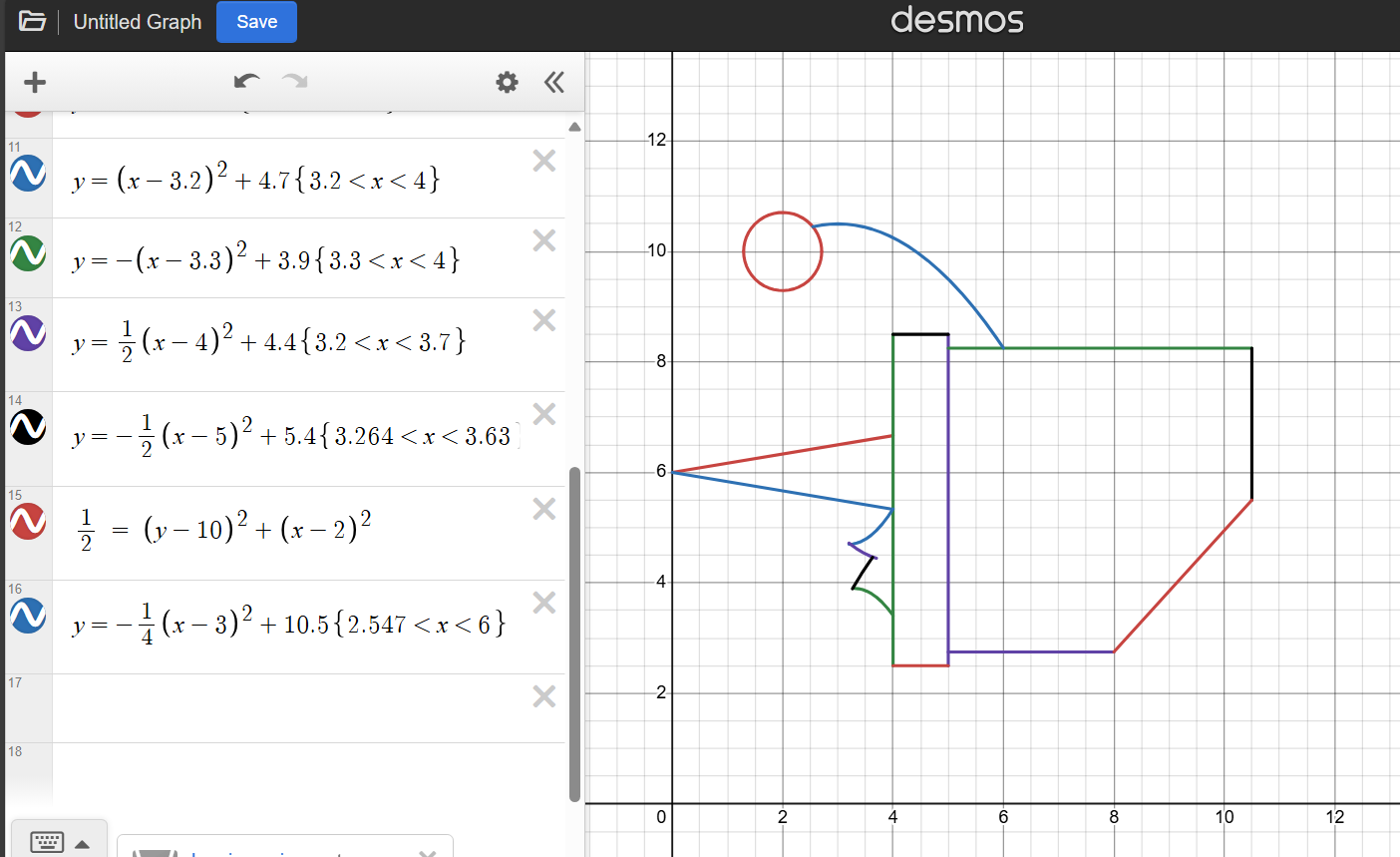This screenshot has height=857, width=1400.
Task: Edit equation with -1/2(x-5)^2+5.4
Action: 295,435
